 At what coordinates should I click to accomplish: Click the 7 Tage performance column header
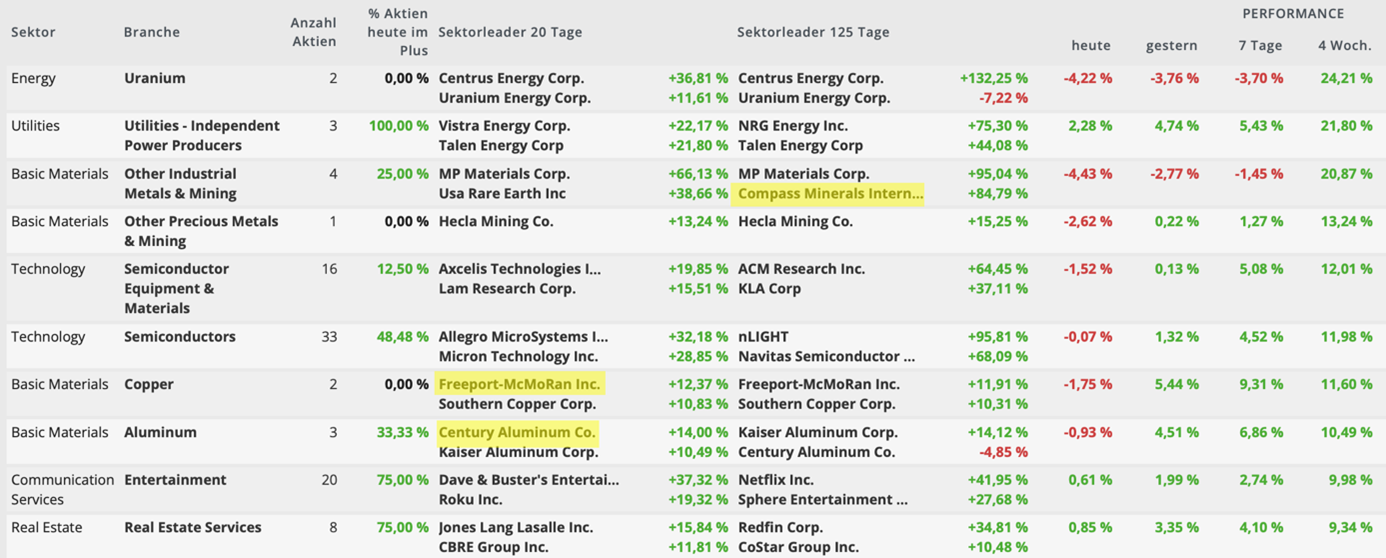(x=1259, y=46)
